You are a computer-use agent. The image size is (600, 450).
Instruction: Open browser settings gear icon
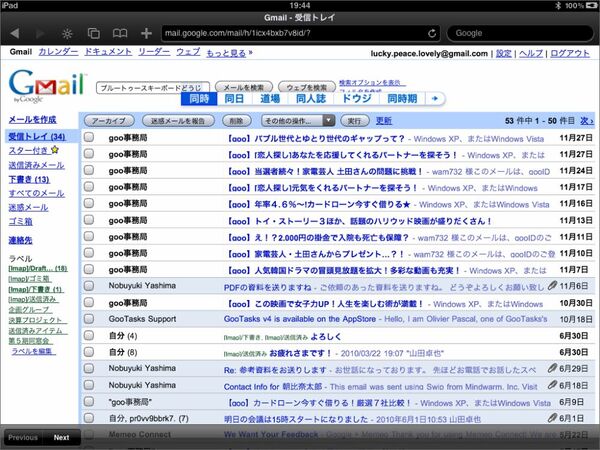[x=67, y=34]
